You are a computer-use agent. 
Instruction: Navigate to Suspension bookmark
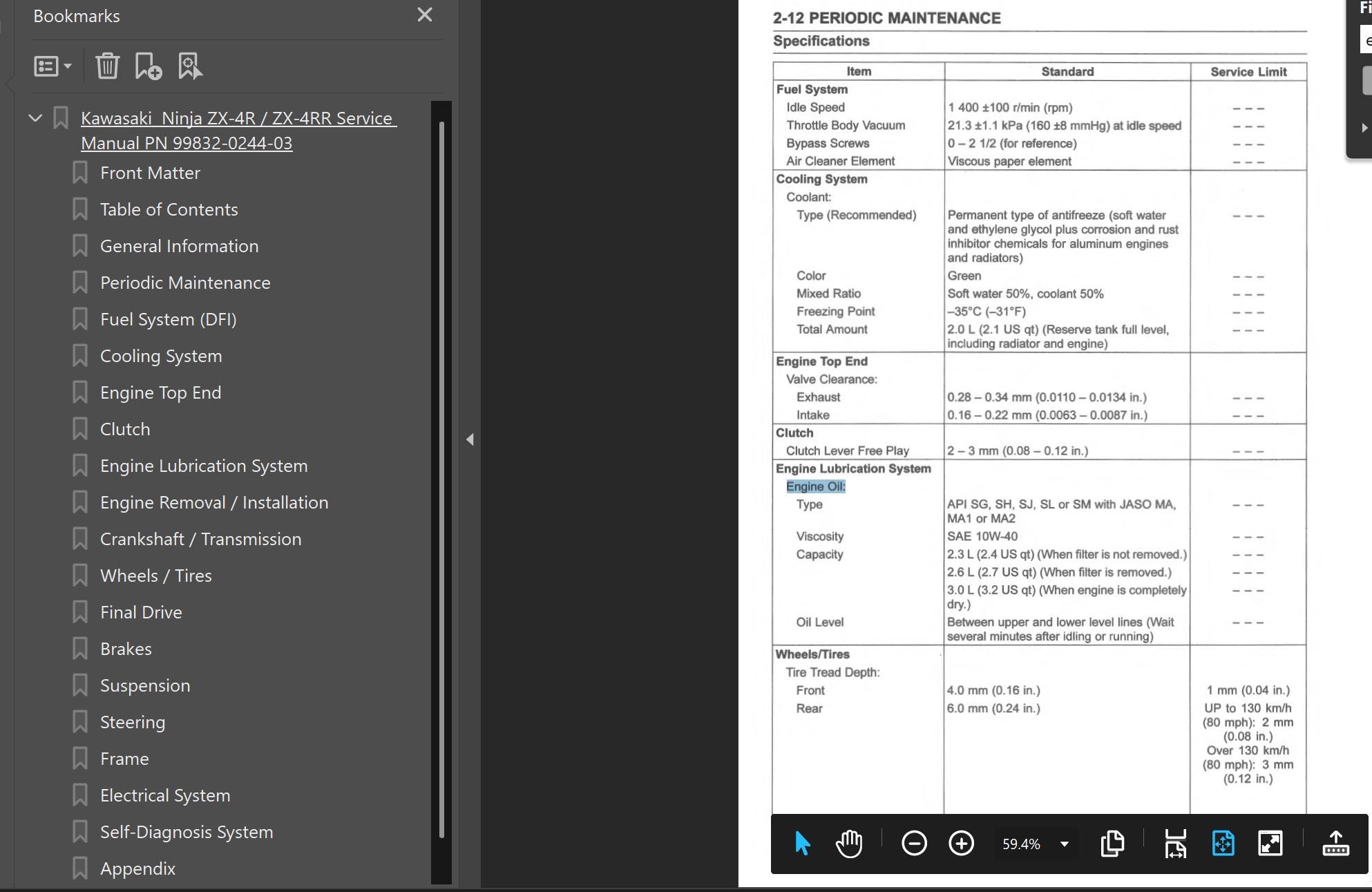click(x=145, y=685)
